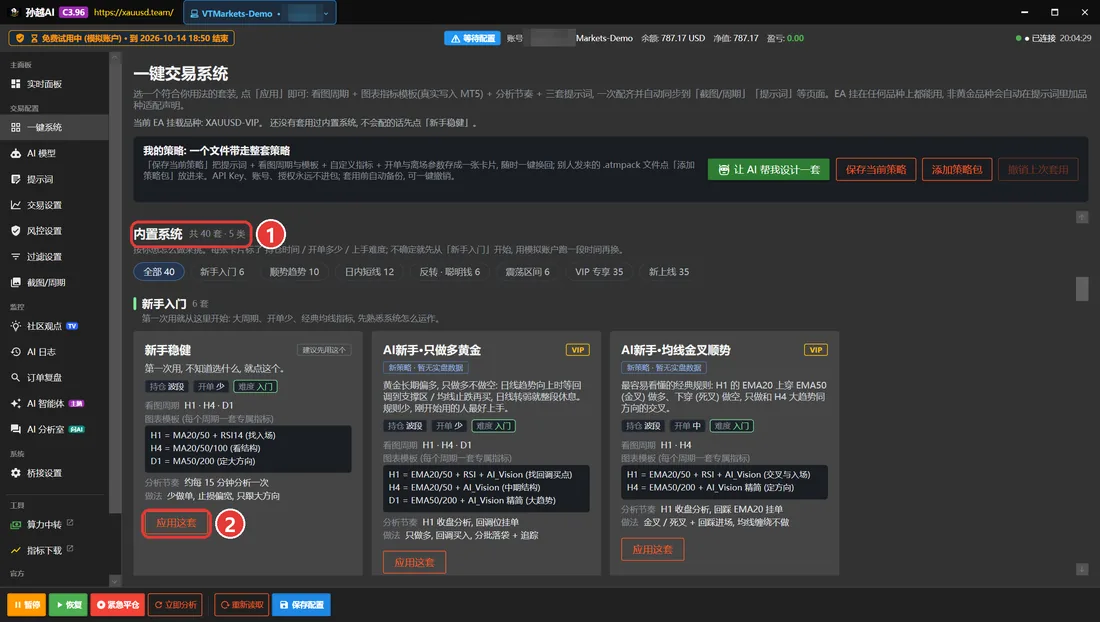Click the 立即分析 button
Image resolution: width=1100 pixels, height=622 pixels.
tap(175, 605)
